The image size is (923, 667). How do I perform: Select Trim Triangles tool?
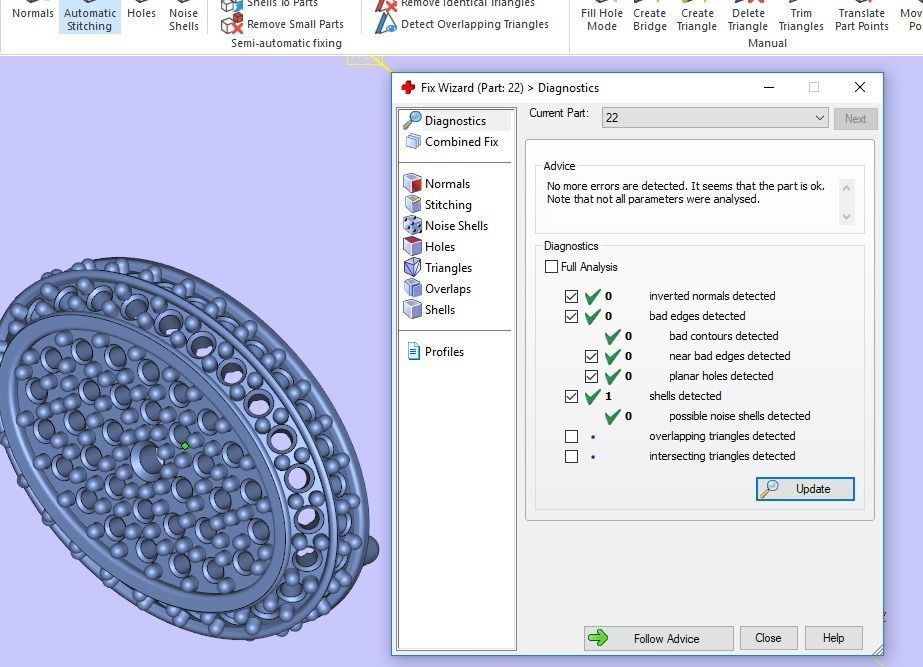801,16
